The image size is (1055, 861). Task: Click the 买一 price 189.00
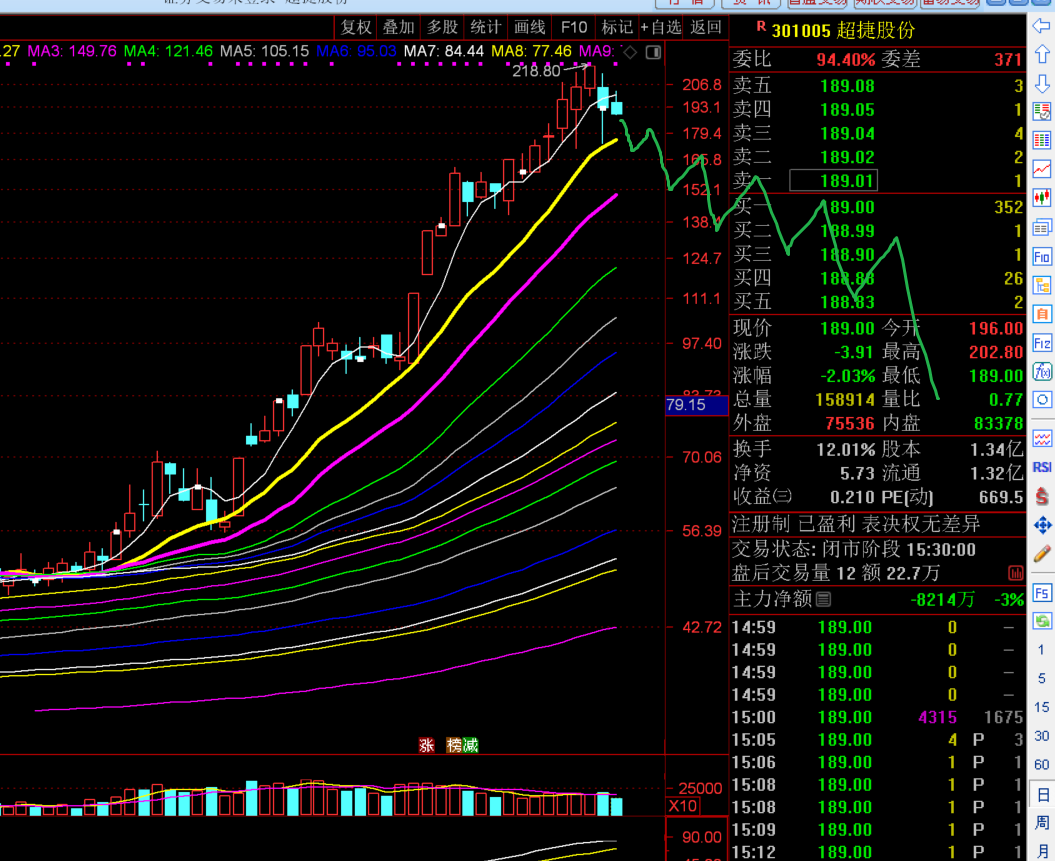847,207
